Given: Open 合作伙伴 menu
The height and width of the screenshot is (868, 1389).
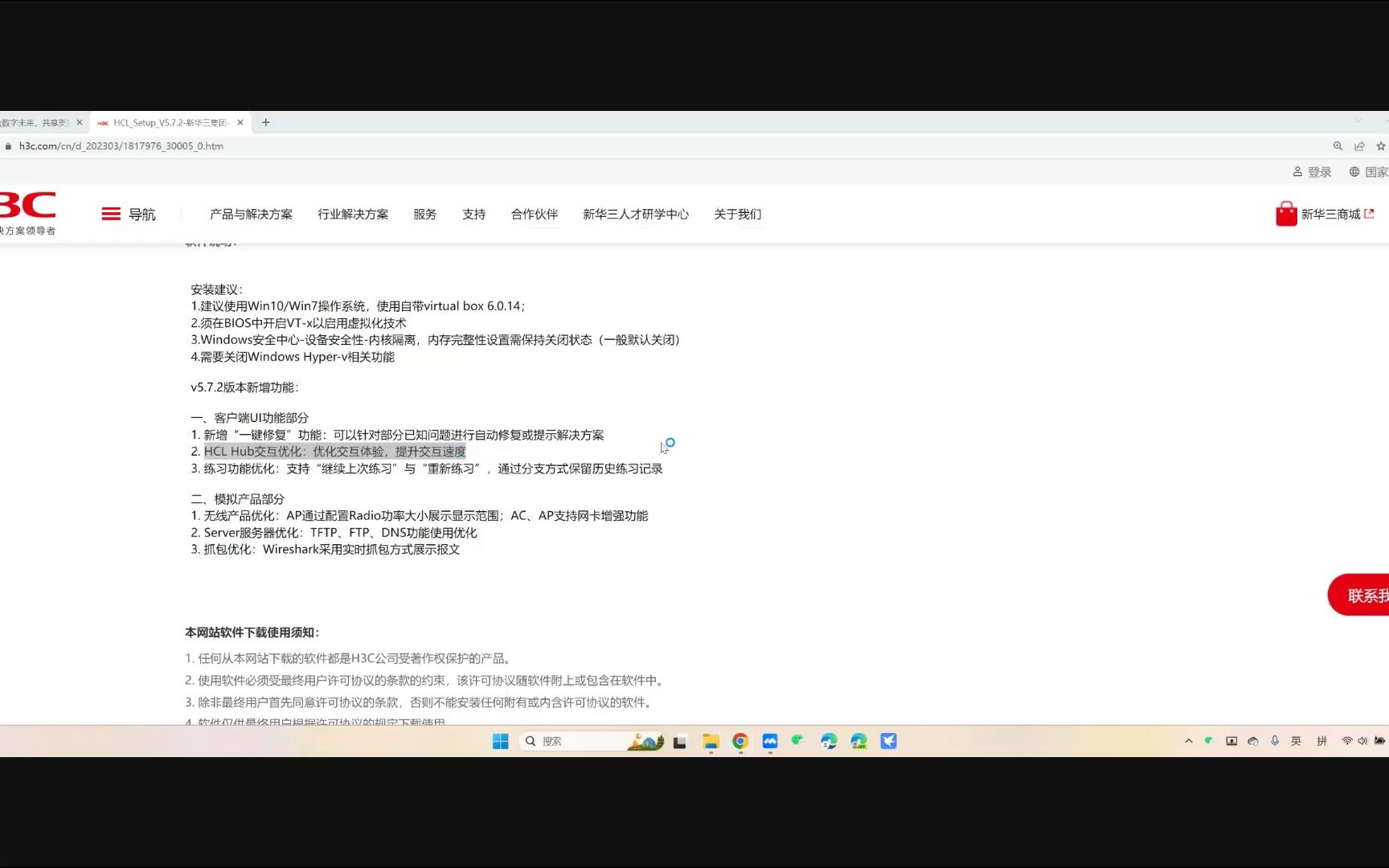Looking at the screenshot, I should pos(535,215).
